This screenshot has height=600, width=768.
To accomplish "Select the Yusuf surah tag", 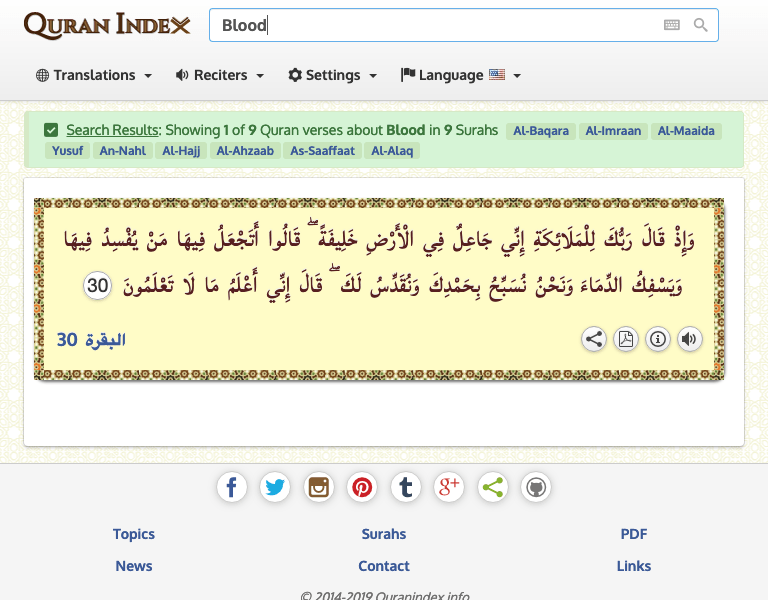I will [x=67, y=151].
